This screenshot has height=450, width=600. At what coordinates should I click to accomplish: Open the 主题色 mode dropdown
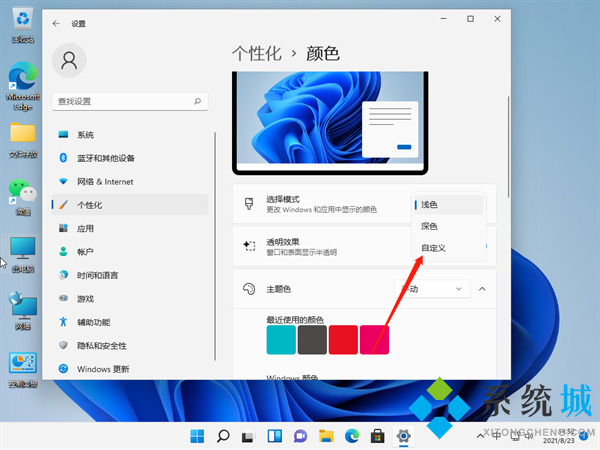click(x=432, y=289)
